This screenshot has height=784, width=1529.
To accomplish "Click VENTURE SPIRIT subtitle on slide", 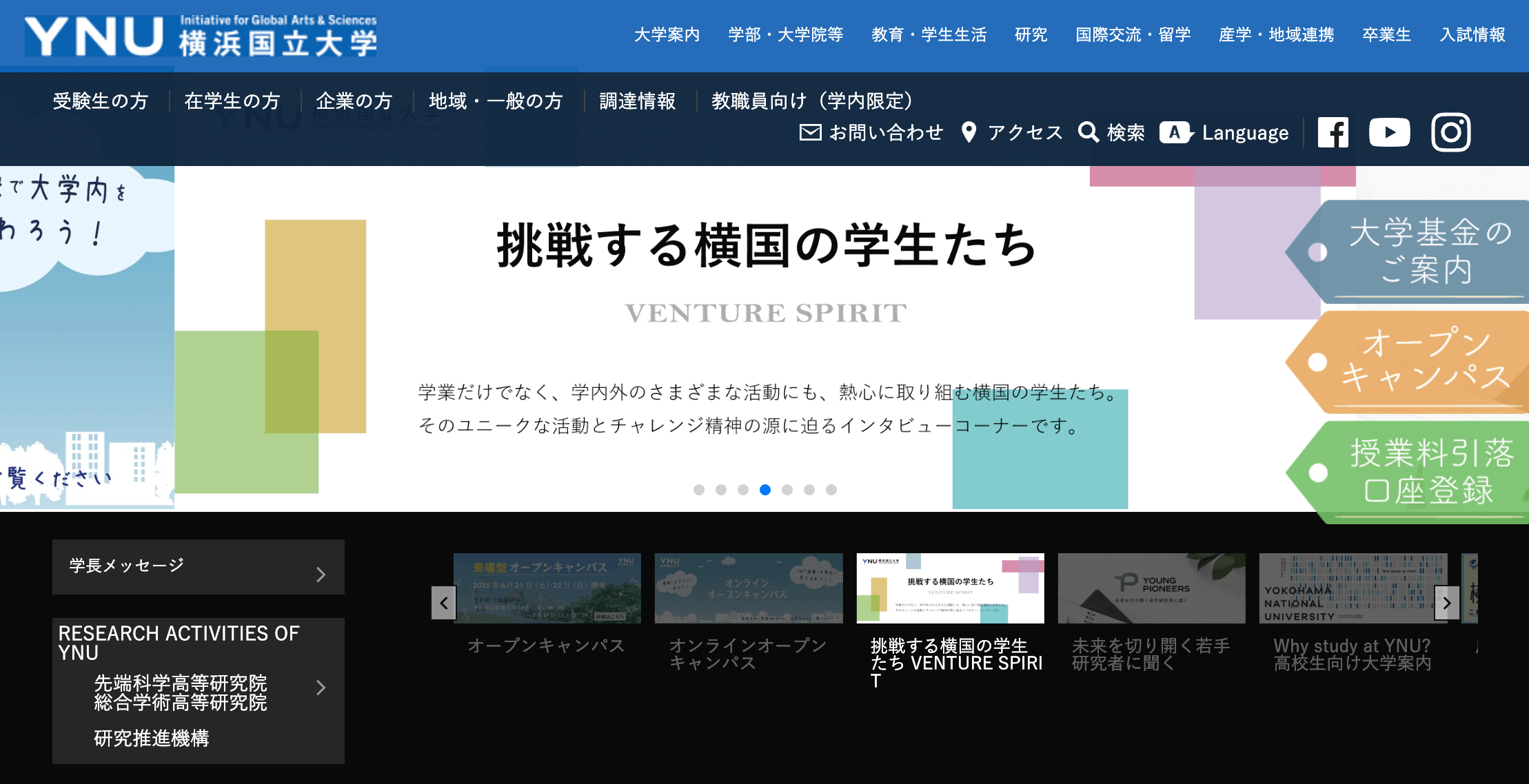I will tap(765, 313).
